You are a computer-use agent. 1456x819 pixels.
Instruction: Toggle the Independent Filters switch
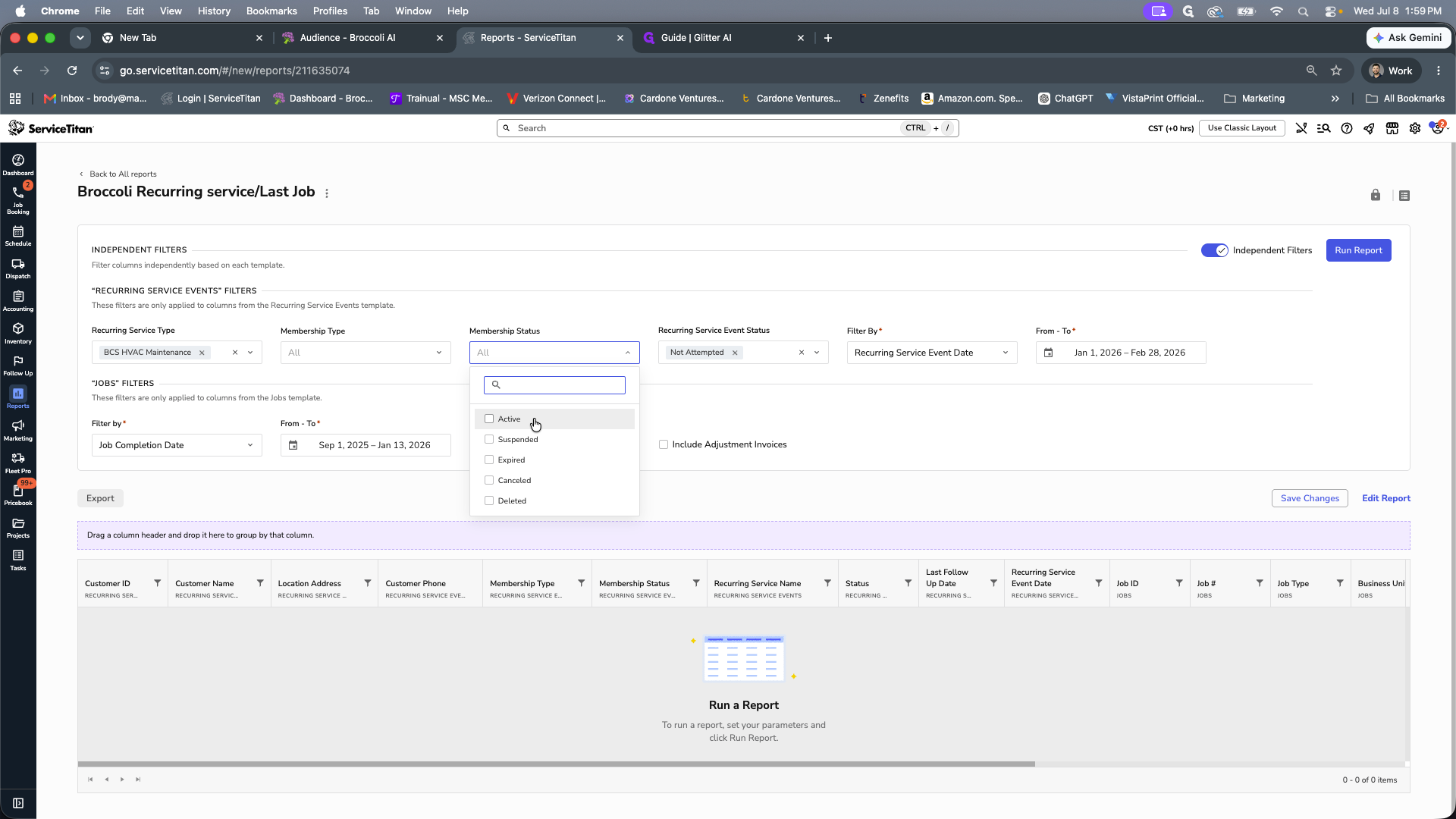tap(1215, 250)
